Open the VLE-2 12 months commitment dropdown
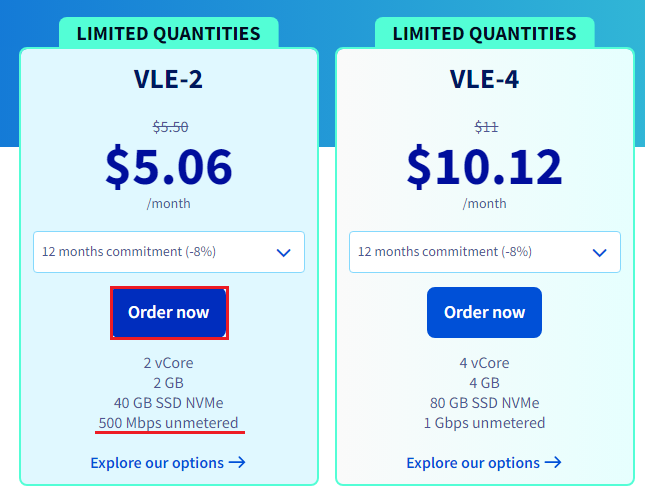Viewport: 645px width, 496px height. [168, 252]
